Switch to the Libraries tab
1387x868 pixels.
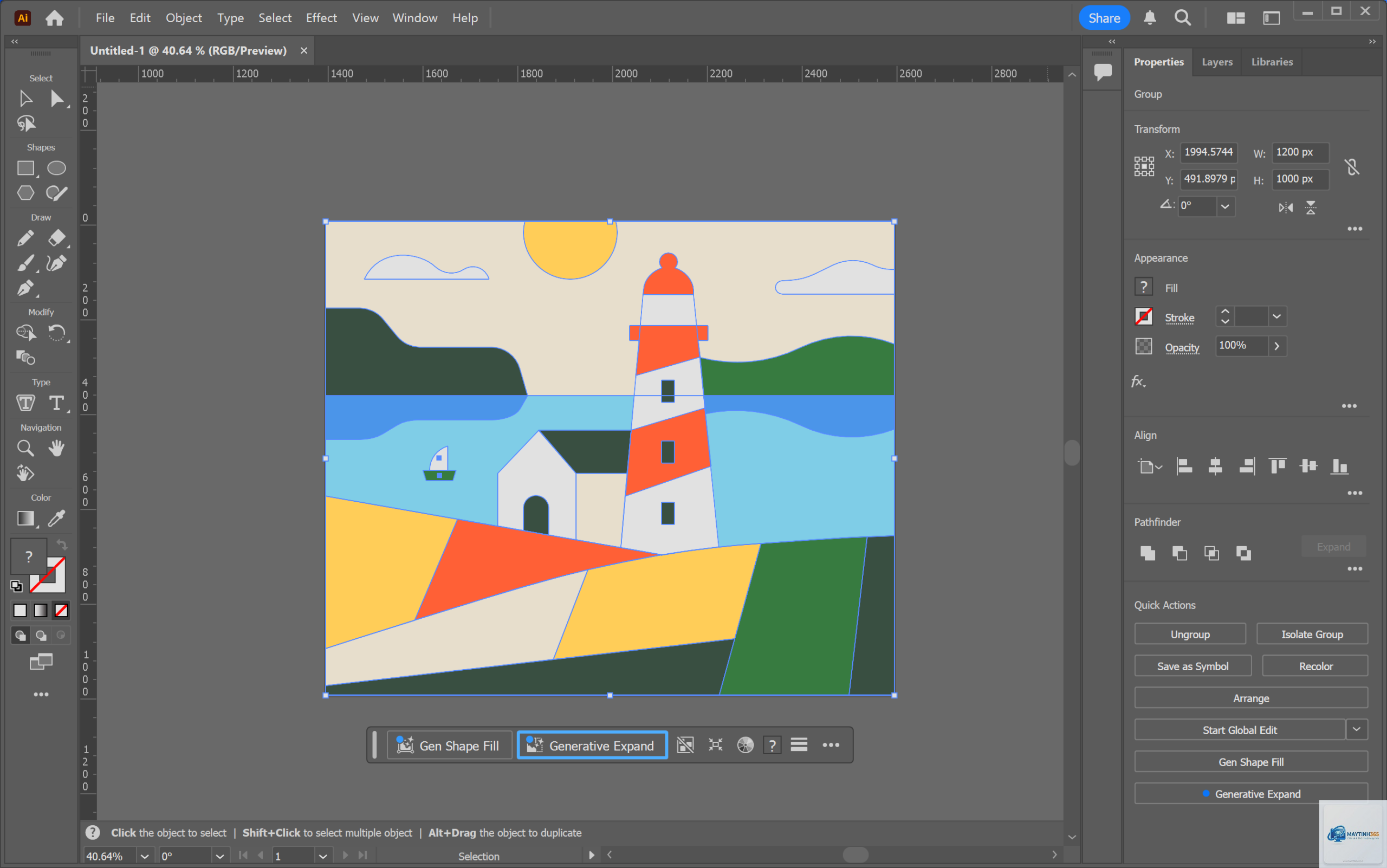click(1272, 61)
